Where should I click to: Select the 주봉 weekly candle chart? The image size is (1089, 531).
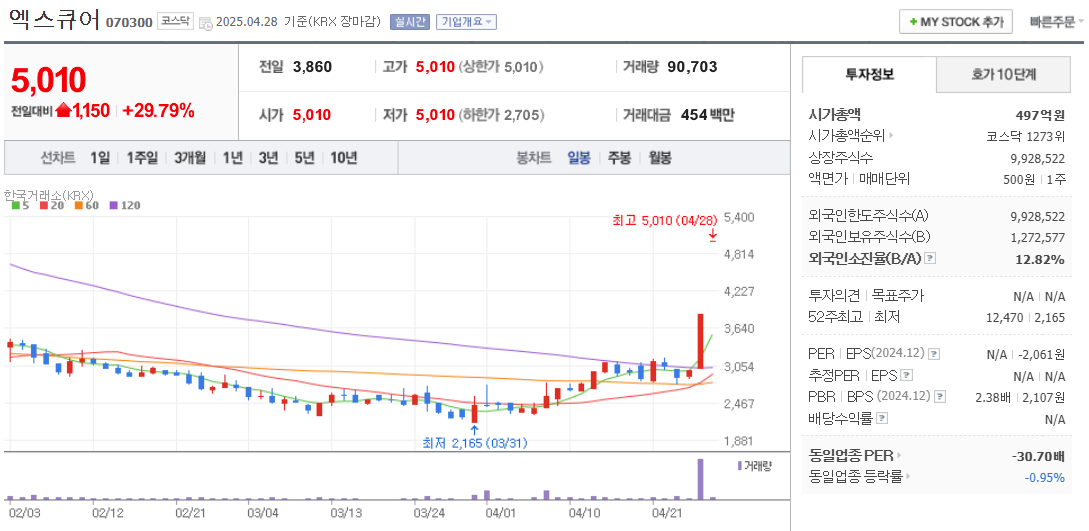point(620,158)
